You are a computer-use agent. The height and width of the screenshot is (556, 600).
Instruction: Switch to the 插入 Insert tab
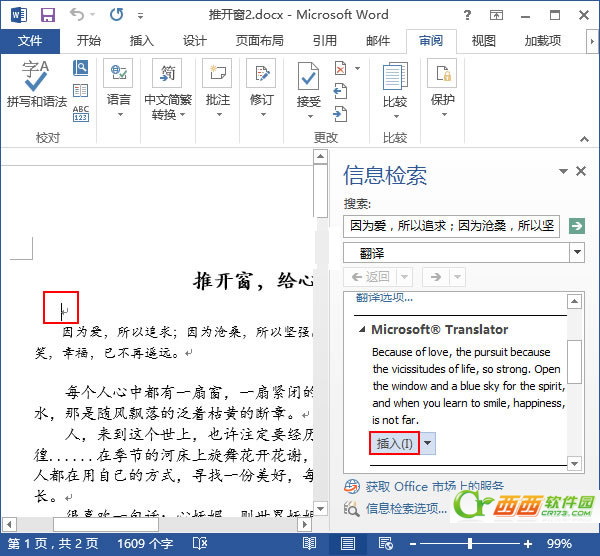tap(142, 41)
